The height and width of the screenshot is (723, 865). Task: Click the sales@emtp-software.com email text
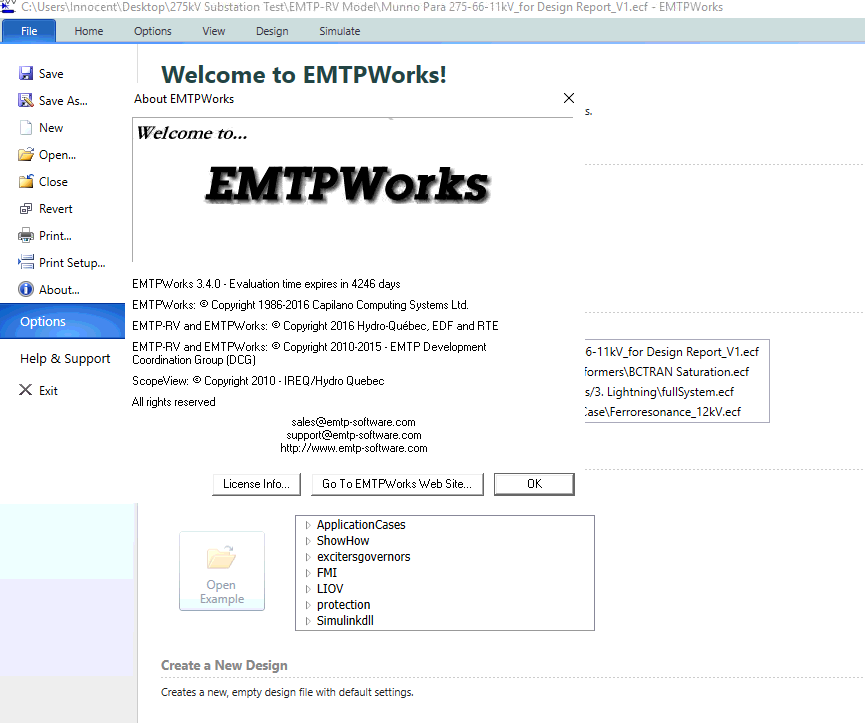pyautogui.click(x=354, y=422)
